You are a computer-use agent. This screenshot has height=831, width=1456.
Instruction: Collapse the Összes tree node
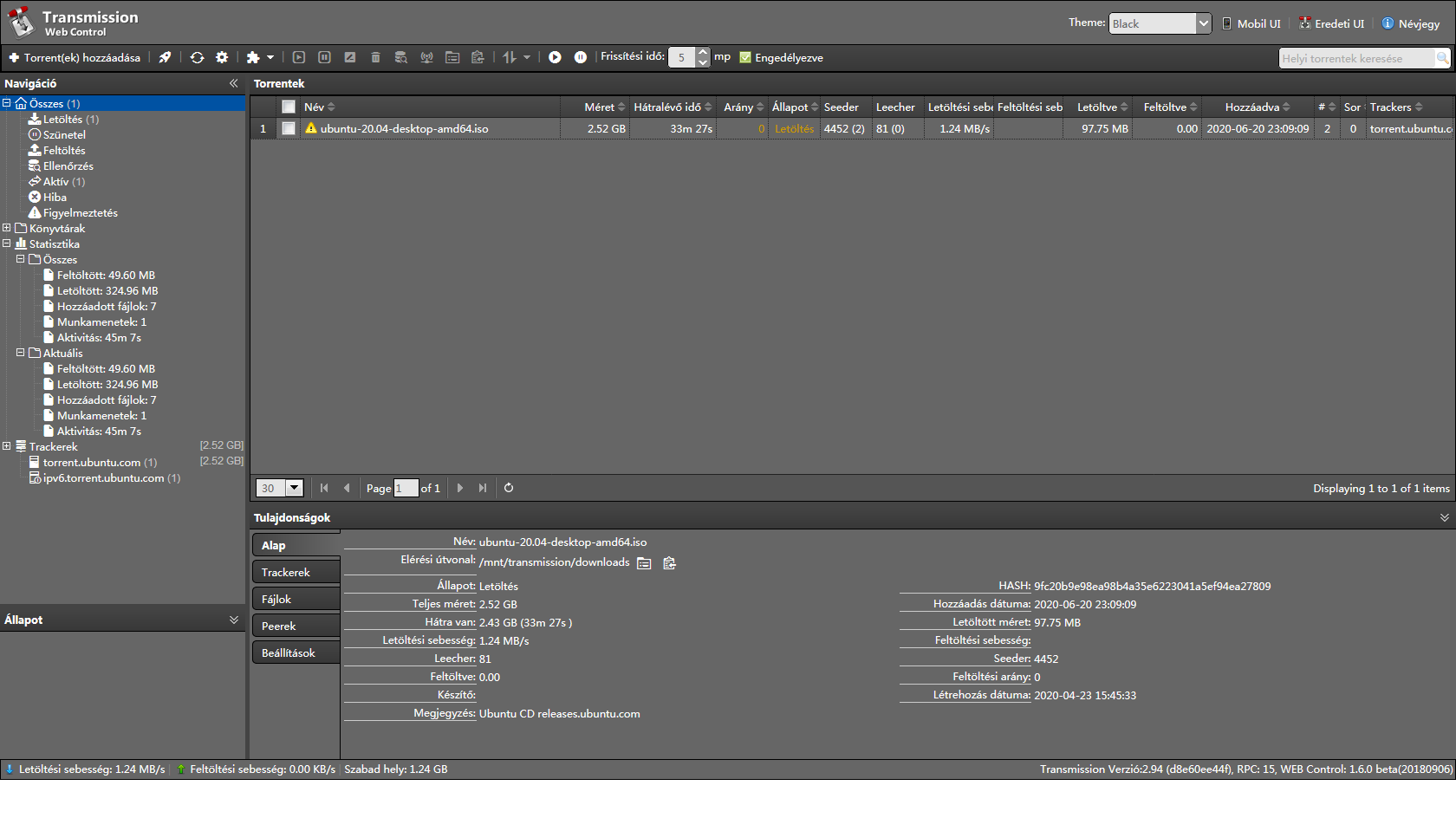[7, 103]
